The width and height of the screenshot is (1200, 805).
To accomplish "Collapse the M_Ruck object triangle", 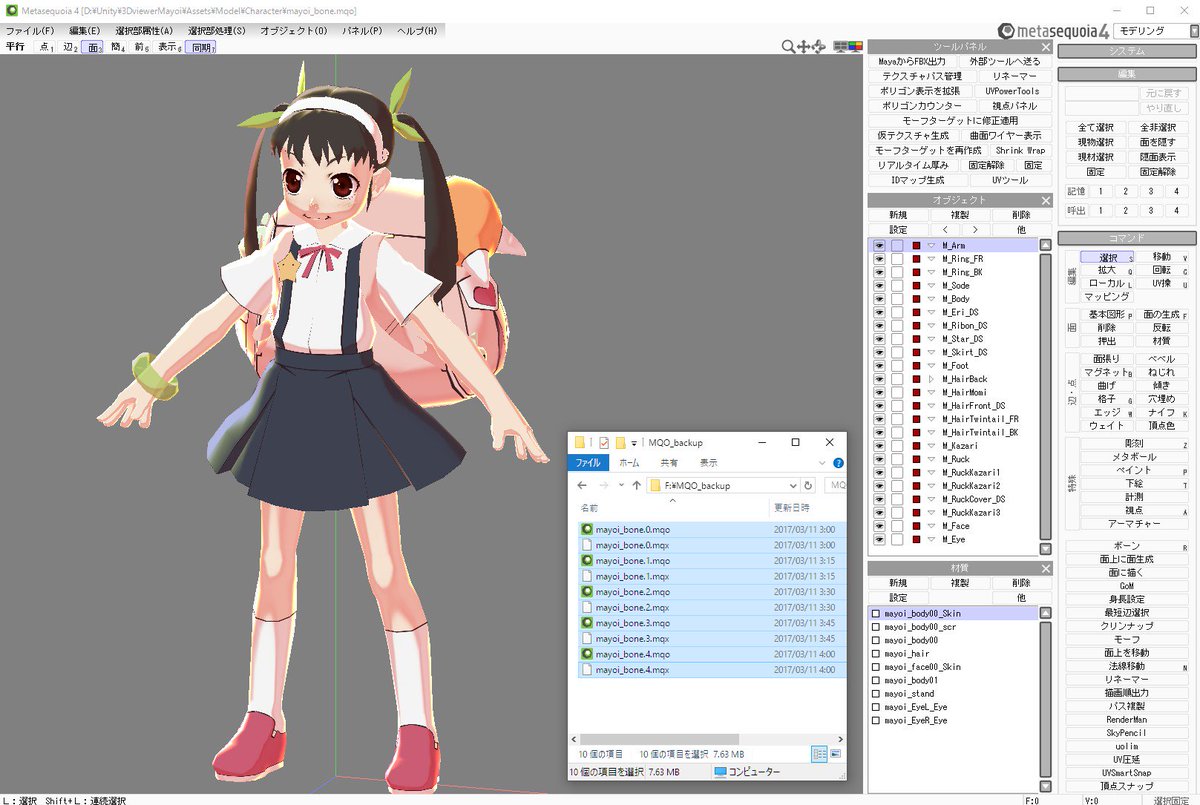I will tap(932, 459).
